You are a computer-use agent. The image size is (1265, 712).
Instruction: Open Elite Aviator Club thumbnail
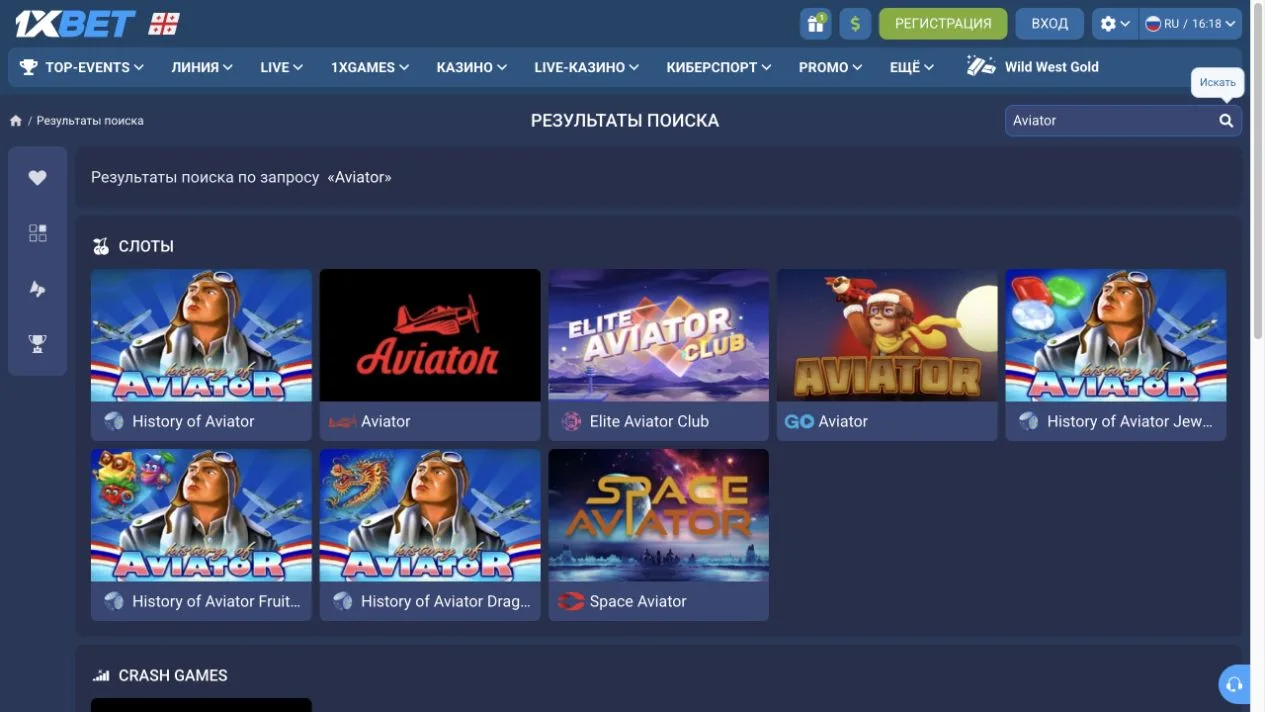[x=659, y=335]
